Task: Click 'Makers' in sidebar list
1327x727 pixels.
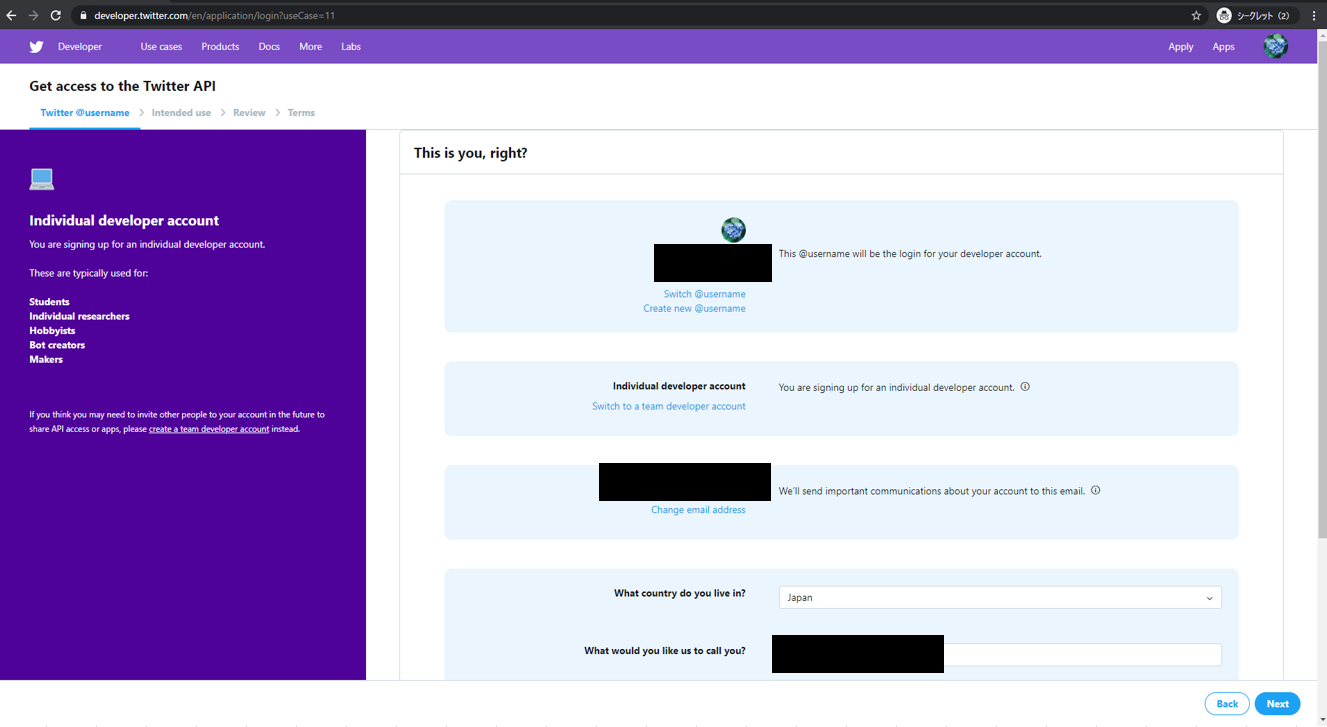Action: click(46, 360)
